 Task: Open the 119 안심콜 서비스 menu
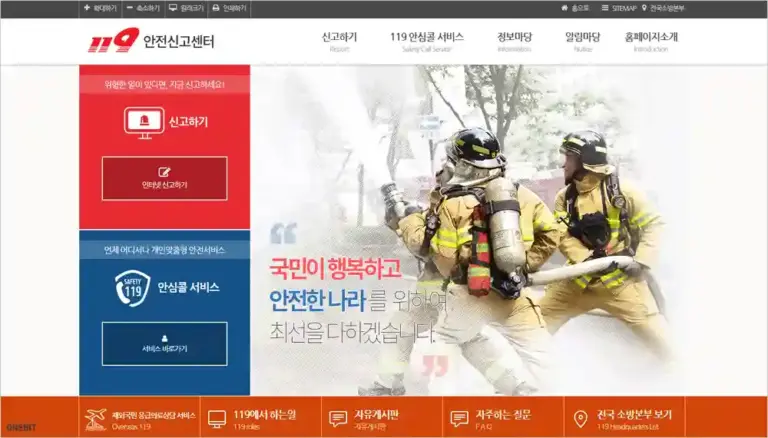click(427, 42)
